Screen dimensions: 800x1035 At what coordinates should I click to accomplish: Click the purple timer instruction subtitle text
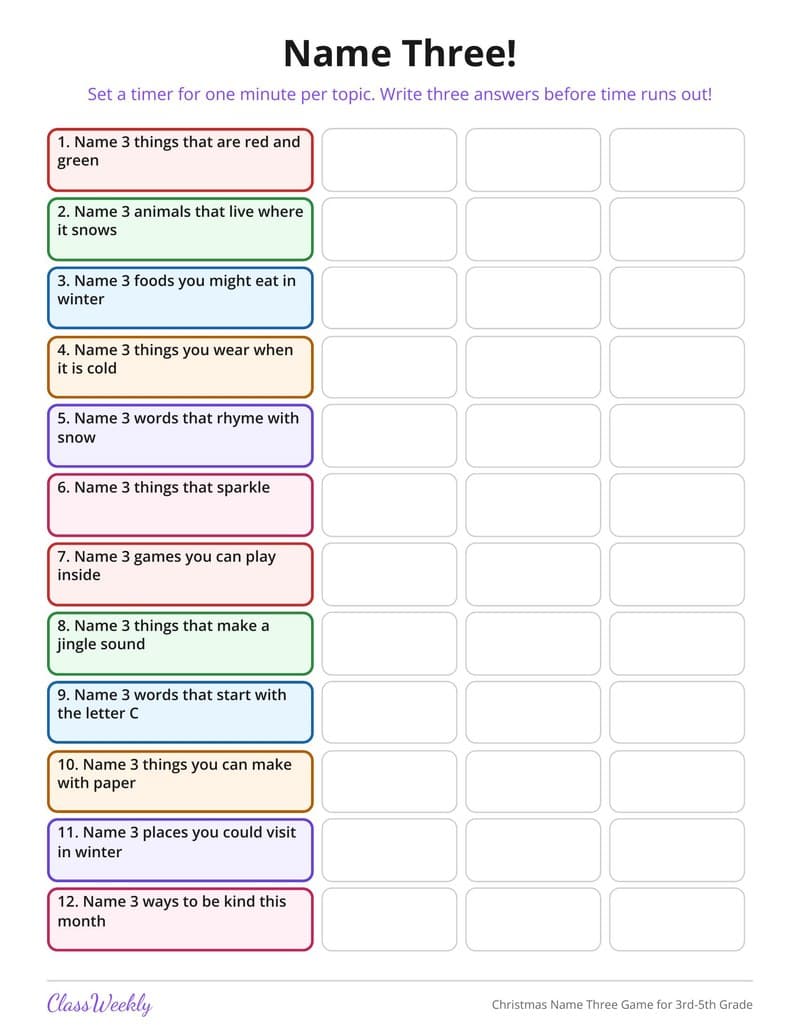pyautogui.click(x=400, y=94)
